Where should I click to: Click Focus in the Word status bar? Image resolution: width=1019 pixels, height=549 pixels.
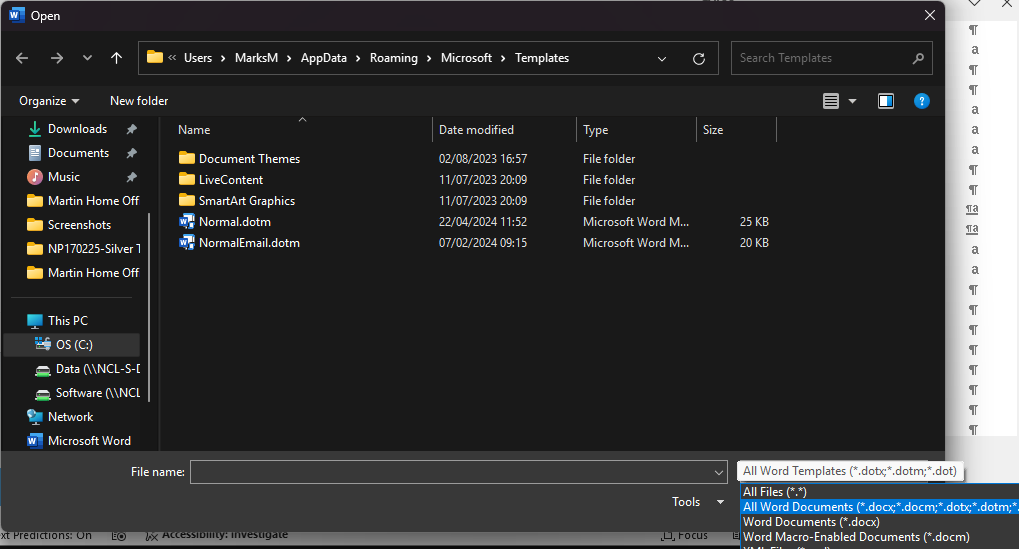tap(684, 535)
